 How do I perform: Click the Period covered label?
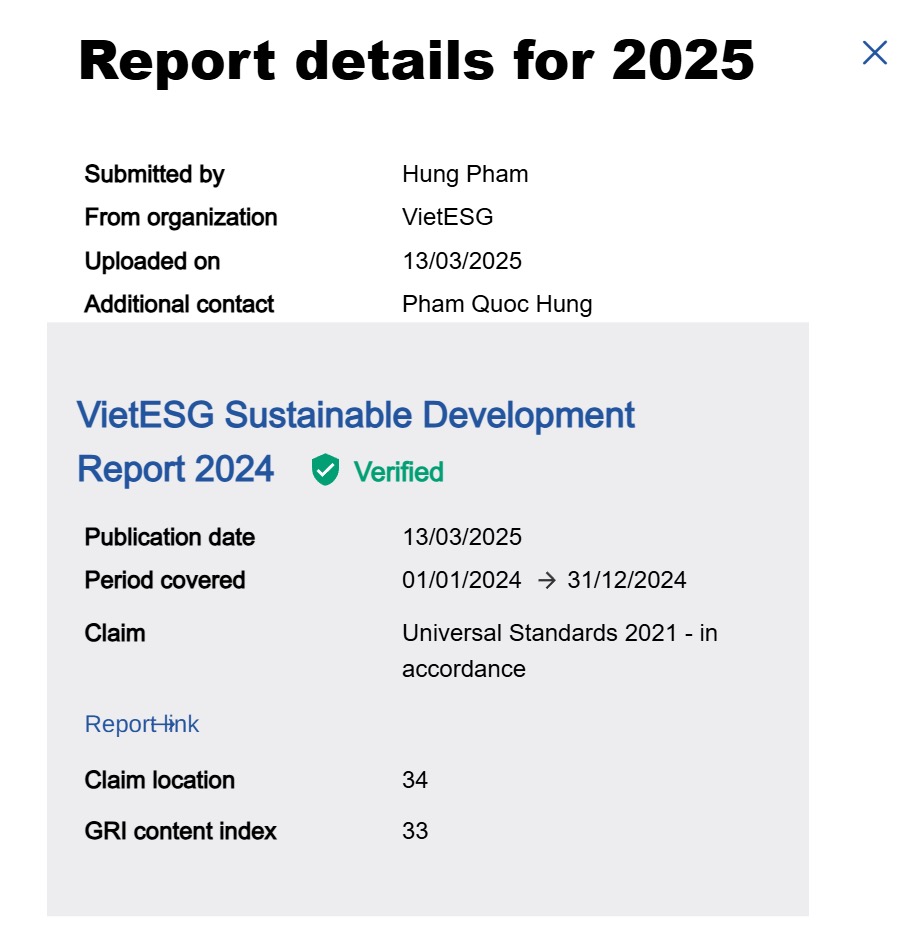(x=165, y=580)
